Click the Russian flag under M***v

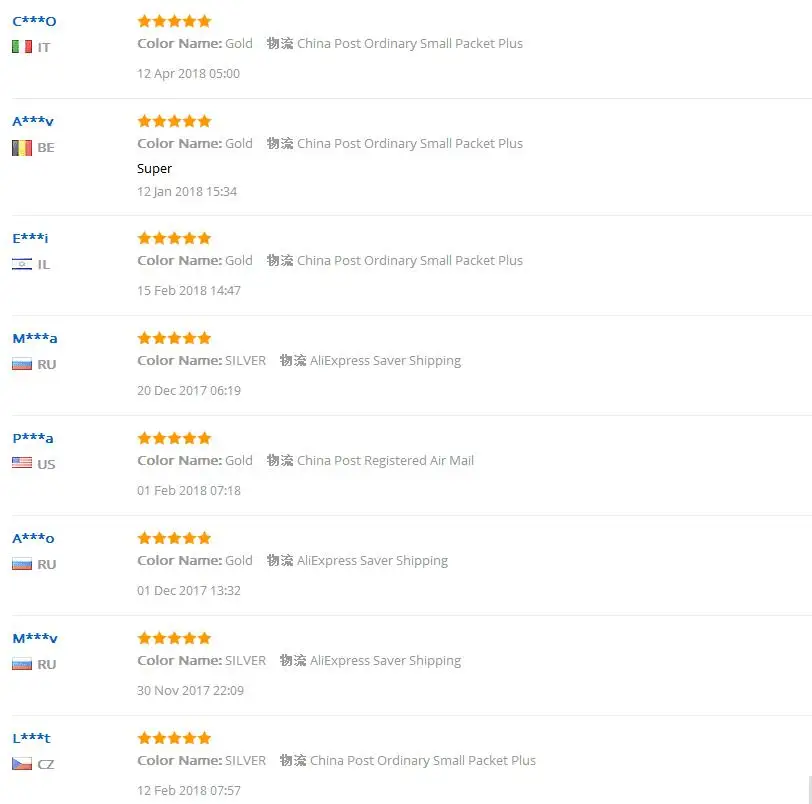click(x=22, y=664)
